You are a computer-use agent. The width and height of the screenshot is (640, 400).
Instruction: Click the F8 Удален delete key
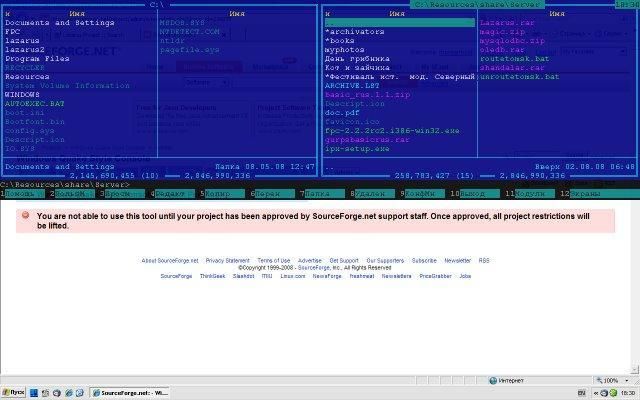pyautogui.click(x=375, y=194)
